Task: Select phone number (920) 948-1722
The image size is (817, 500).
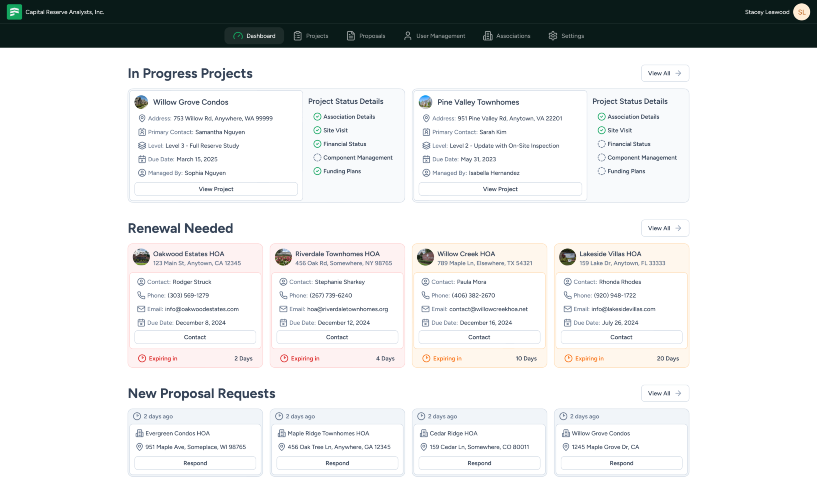Action: pos(615,295)
